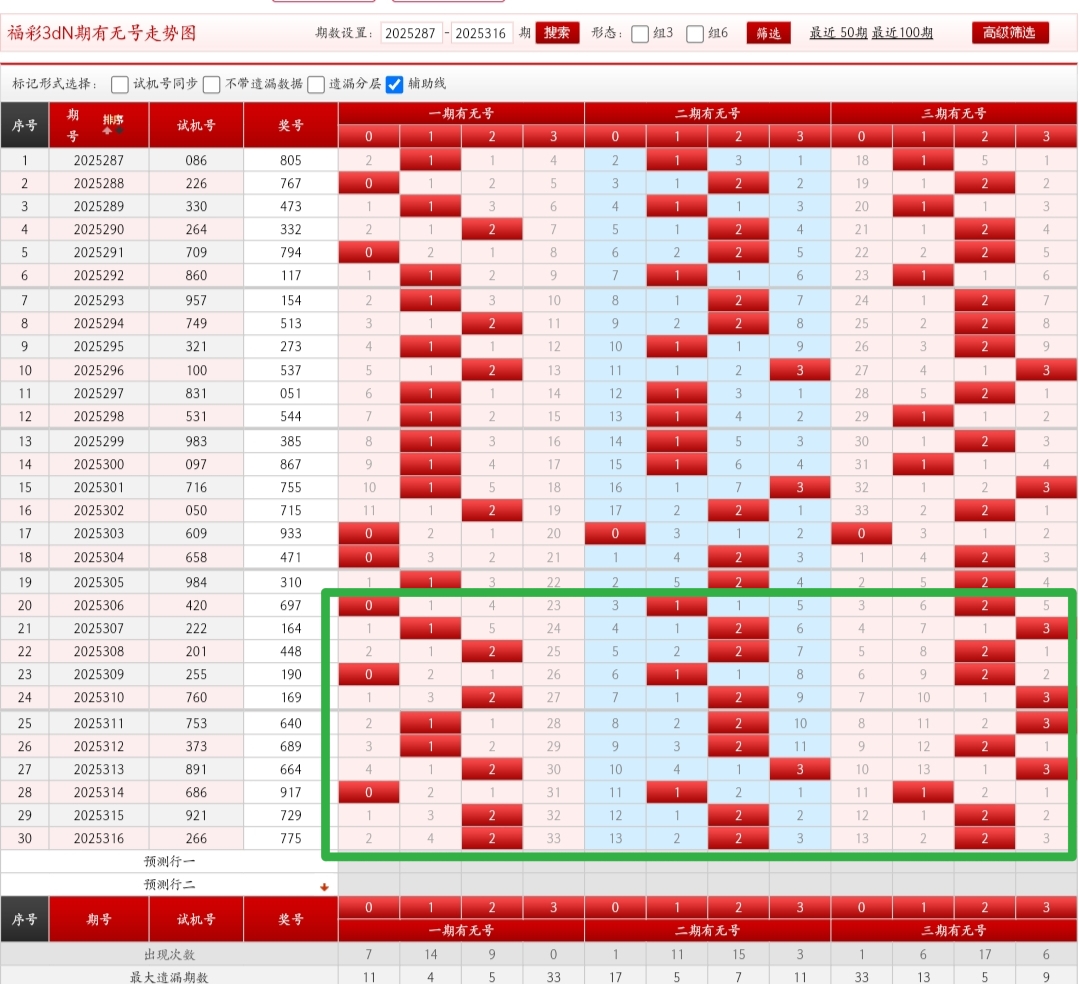This screenshot has width=1080, height=984.
Task: Click trial number 321 in row 2025295
Action: point(196,346)
